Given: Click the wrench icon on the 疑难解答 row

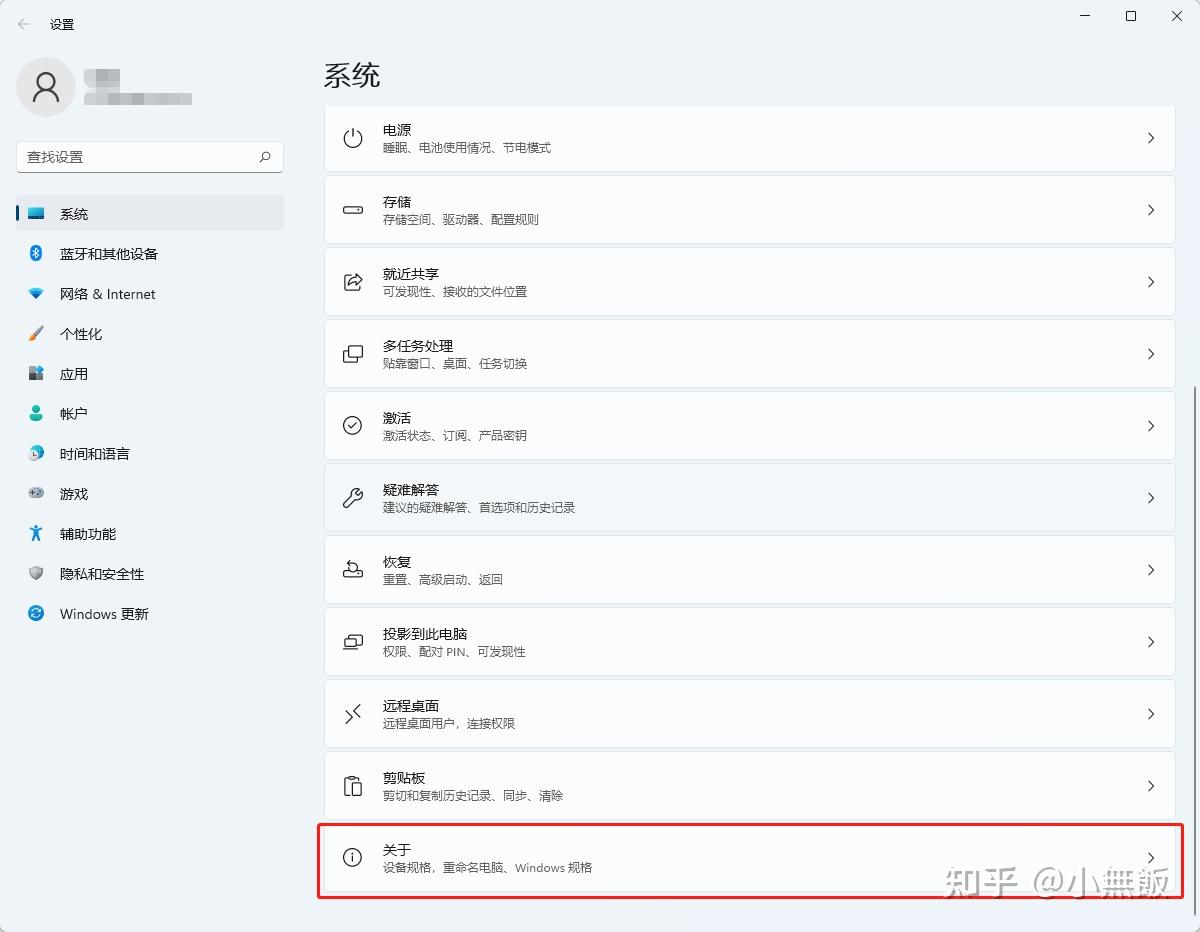Looking at the screenshot, I should coord(352,498).
